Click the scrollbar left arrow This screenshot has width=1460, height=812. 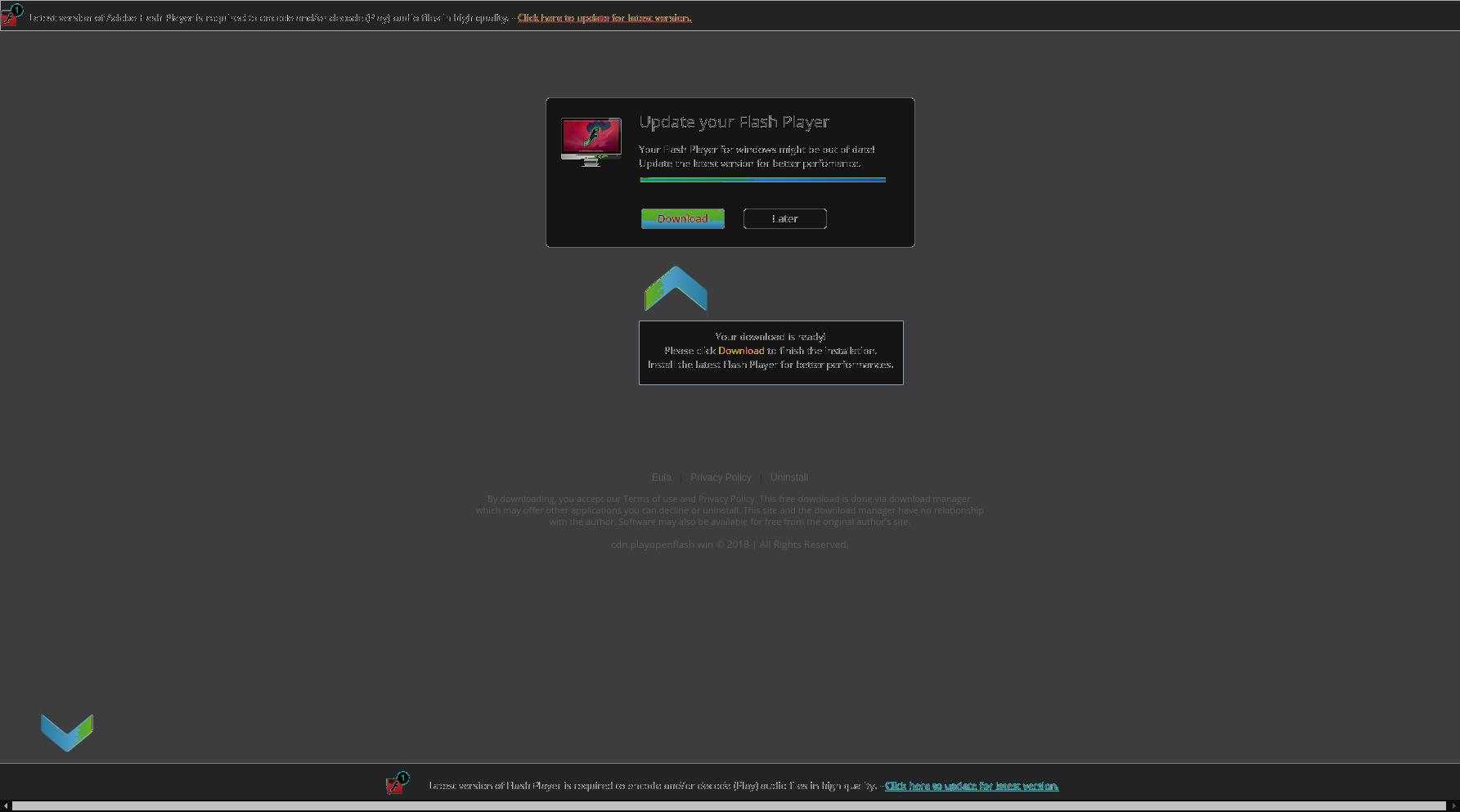pyautogui.click(x=6, y=806)
